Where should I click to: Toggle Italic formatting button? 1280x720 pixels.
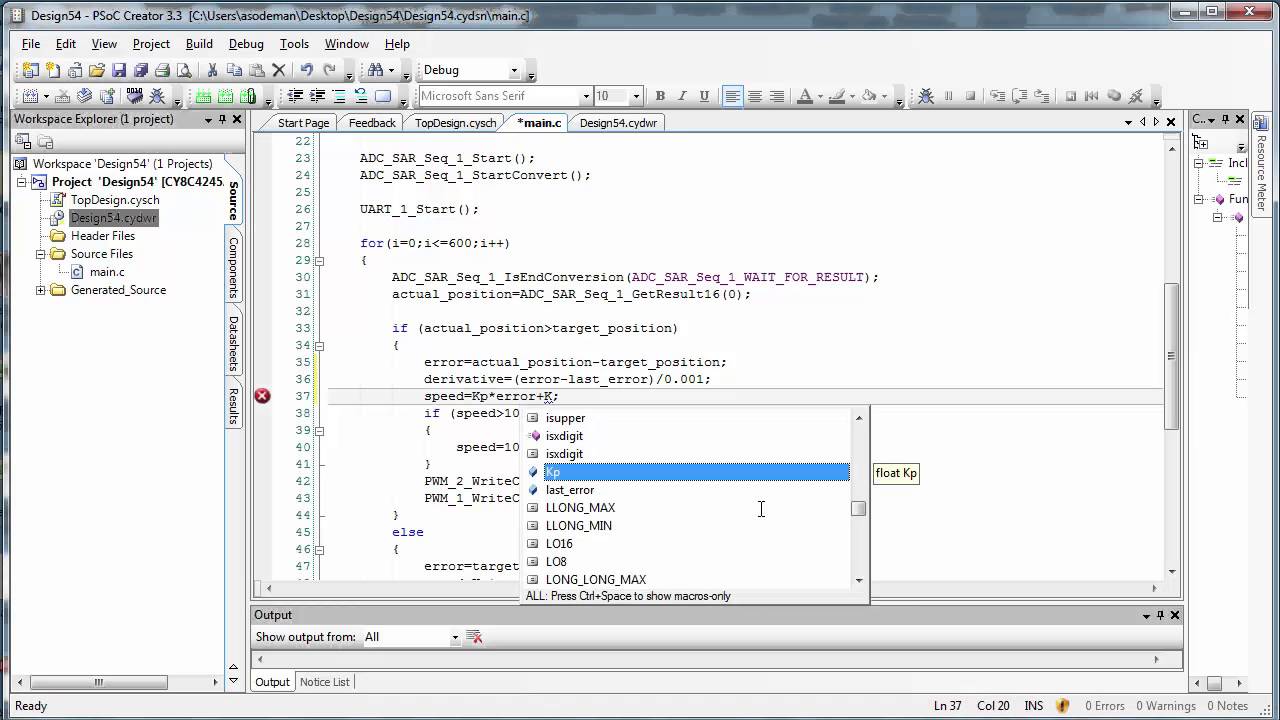[x=682, y=96]
